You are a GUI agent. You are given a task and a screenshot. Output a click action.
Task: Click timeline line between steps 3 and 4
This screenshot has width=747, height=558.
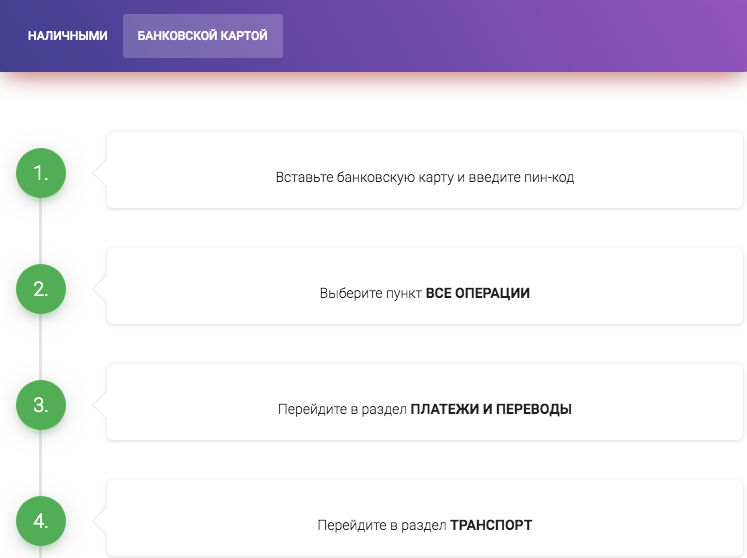click(x=41, y=464)
